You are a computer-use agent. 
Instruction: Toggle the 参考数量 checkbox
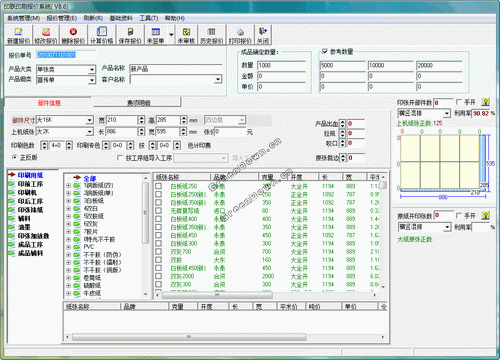tap(325, 51)
